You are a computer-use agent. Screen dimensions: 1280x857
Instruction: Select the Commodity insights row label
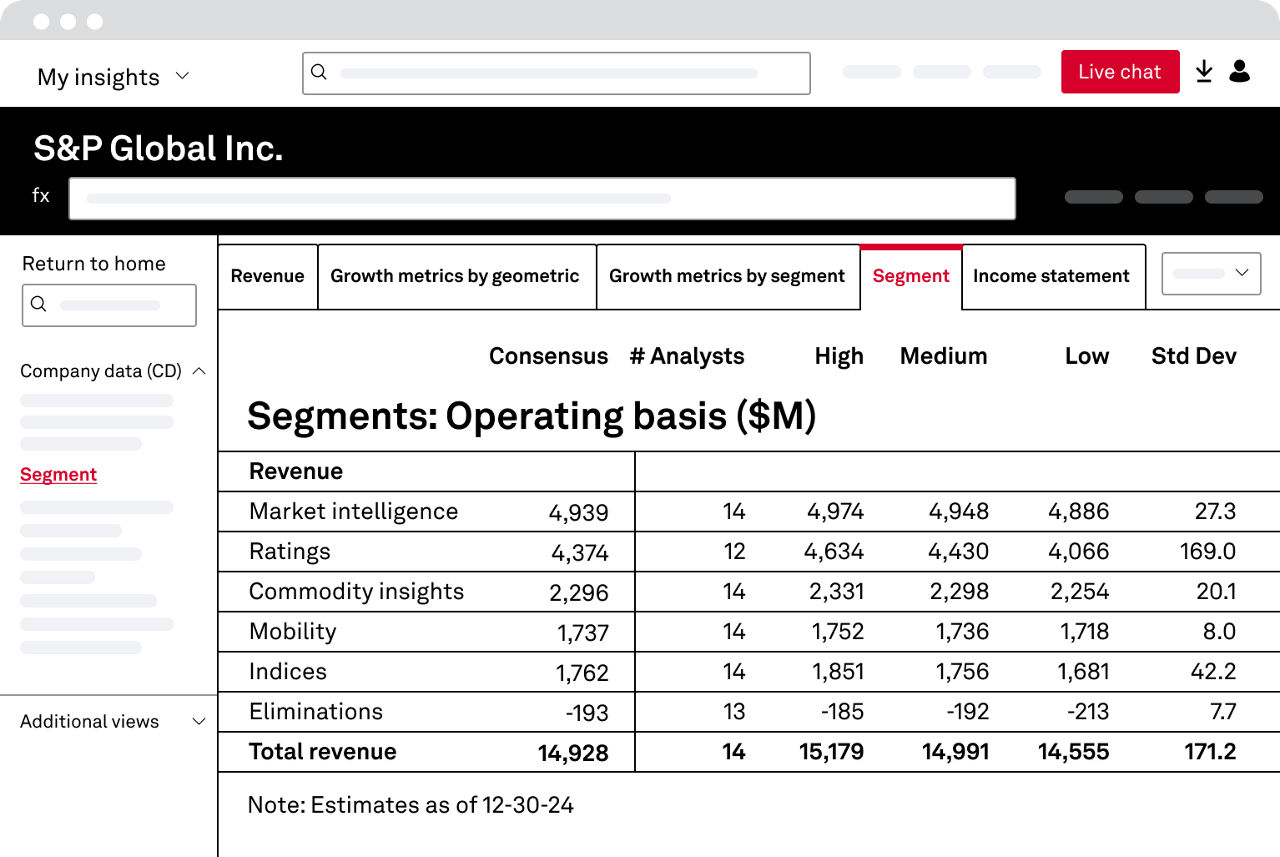coord(356,591)
